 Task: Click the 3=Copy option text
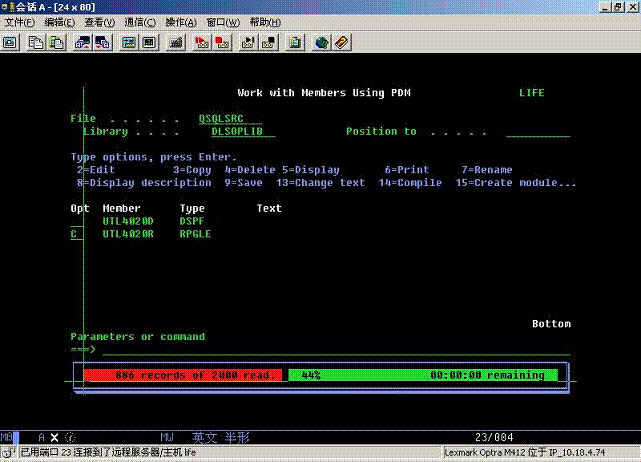[192, 170]
